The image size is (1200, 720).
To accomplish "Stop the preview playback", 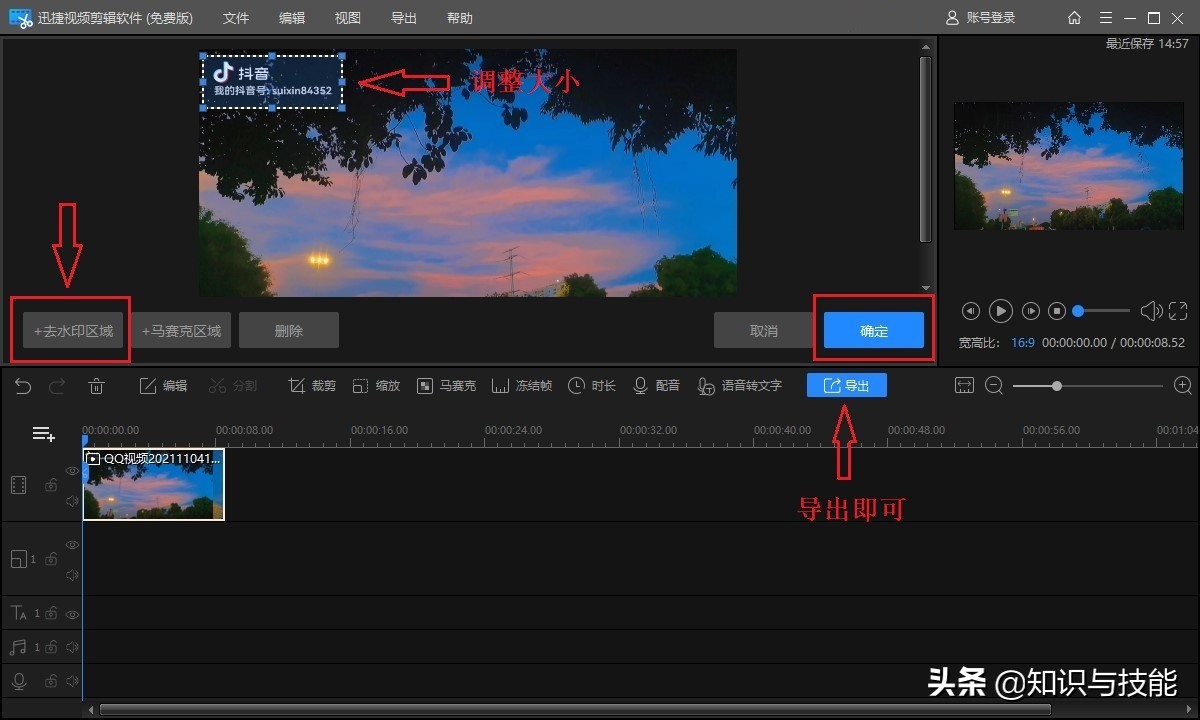I will (x=1057, y=311).
